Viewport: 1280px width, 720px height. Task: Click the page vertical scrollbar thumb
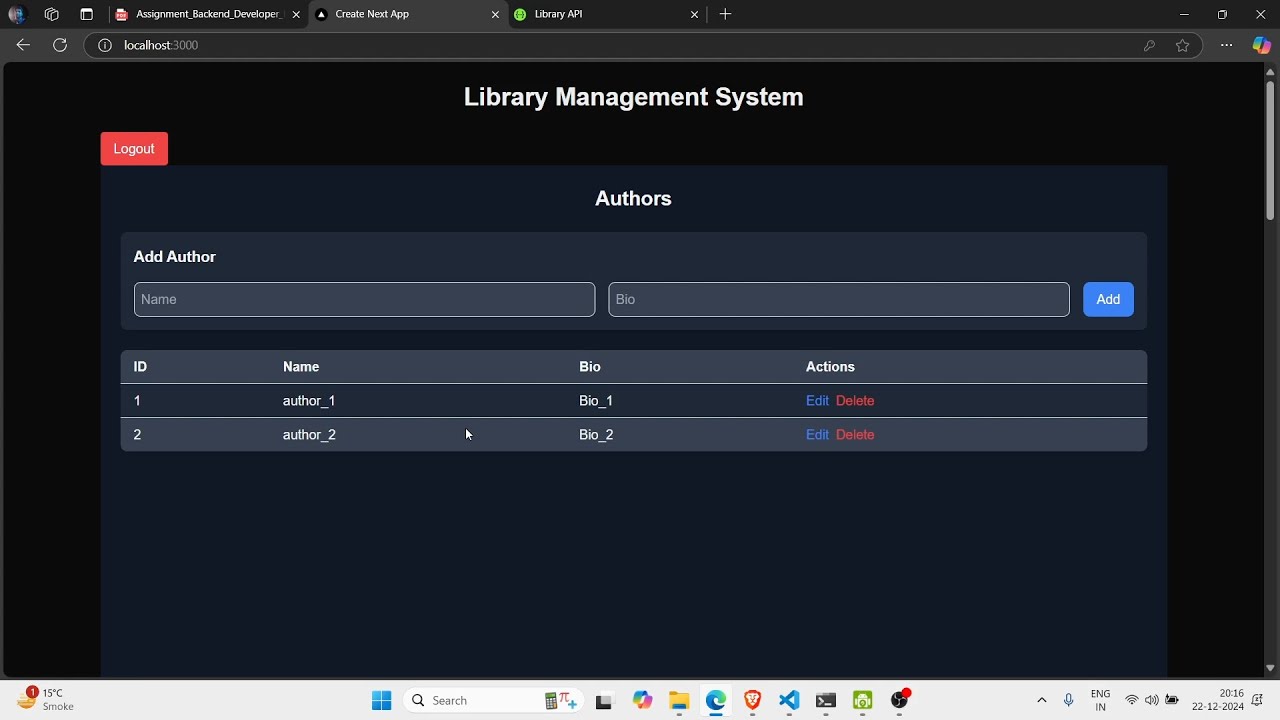tap(1270, 150)
